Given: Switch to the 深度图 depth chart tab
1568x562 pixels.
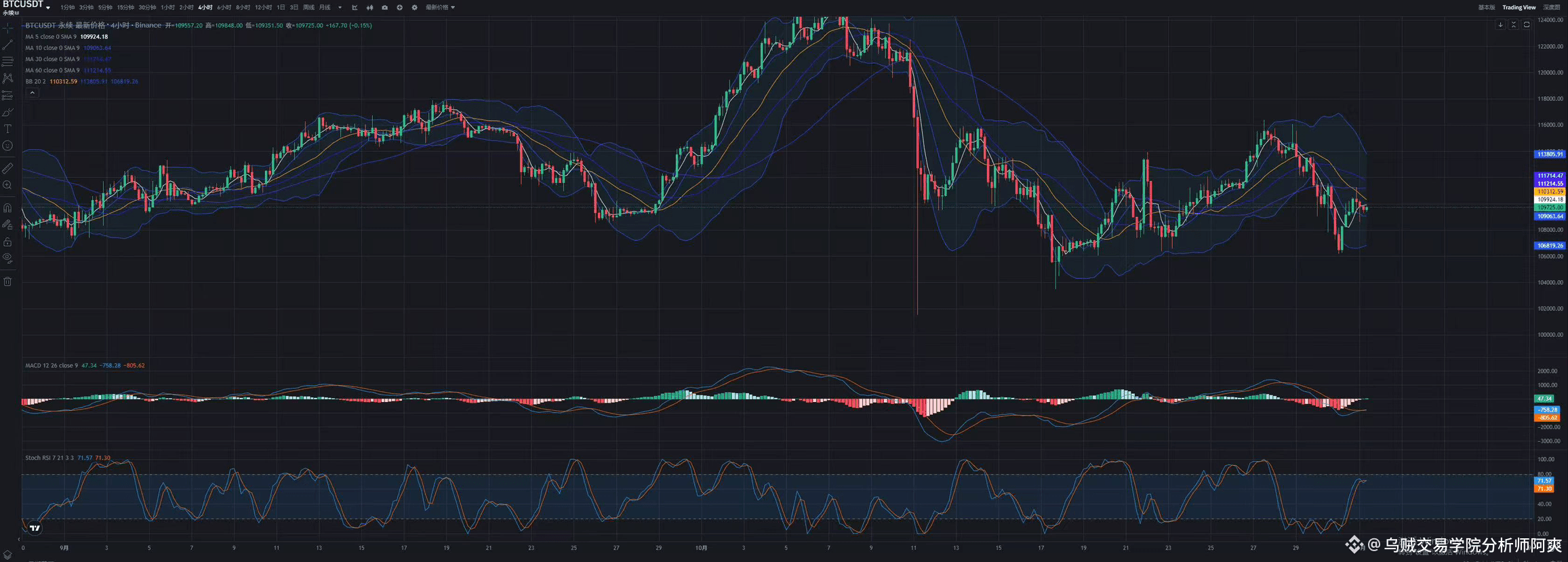Looking at the screenshot, I should point(1552,7).
